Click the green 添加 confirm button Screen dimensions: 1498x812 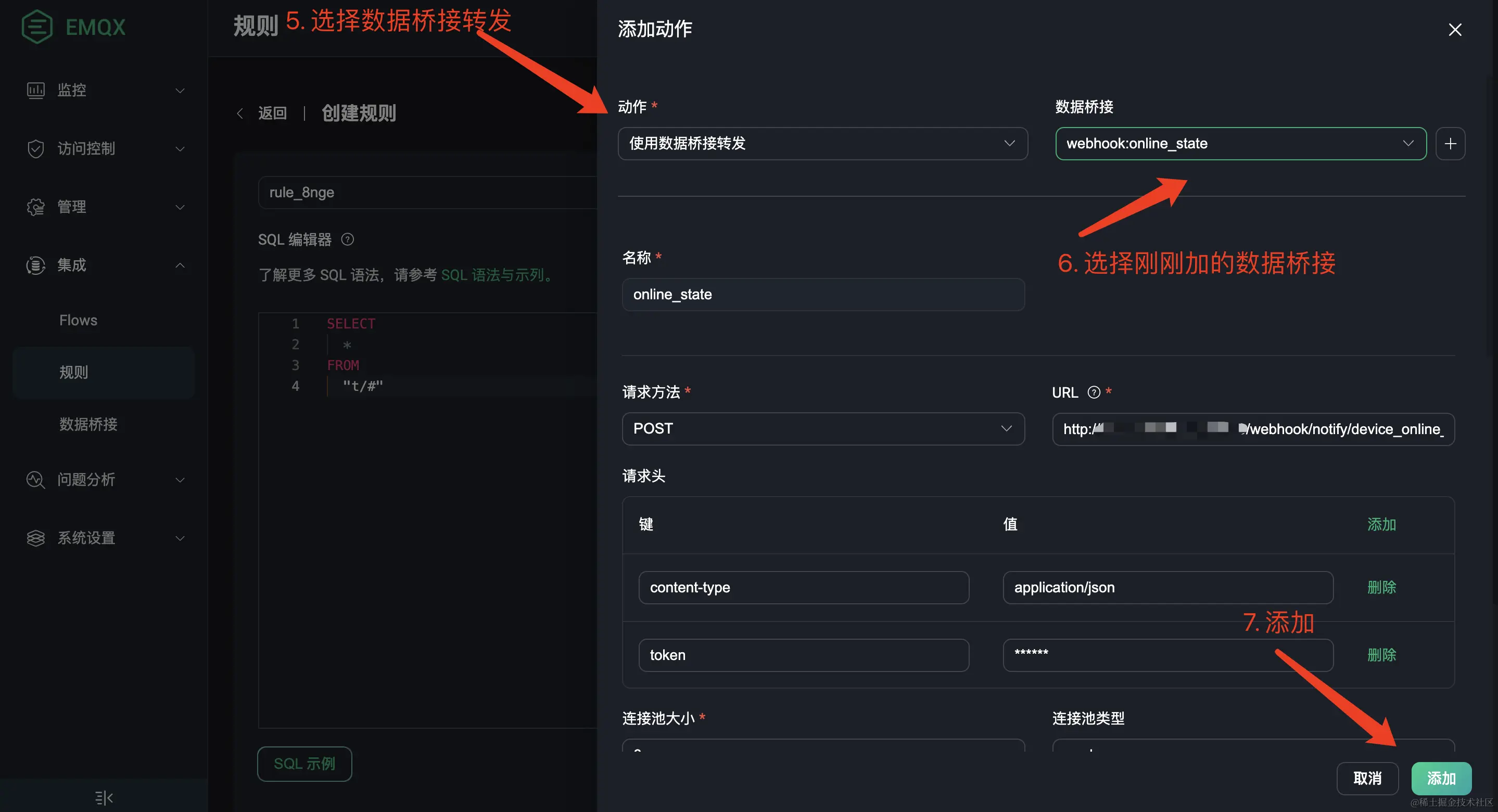click(1441, 778)
